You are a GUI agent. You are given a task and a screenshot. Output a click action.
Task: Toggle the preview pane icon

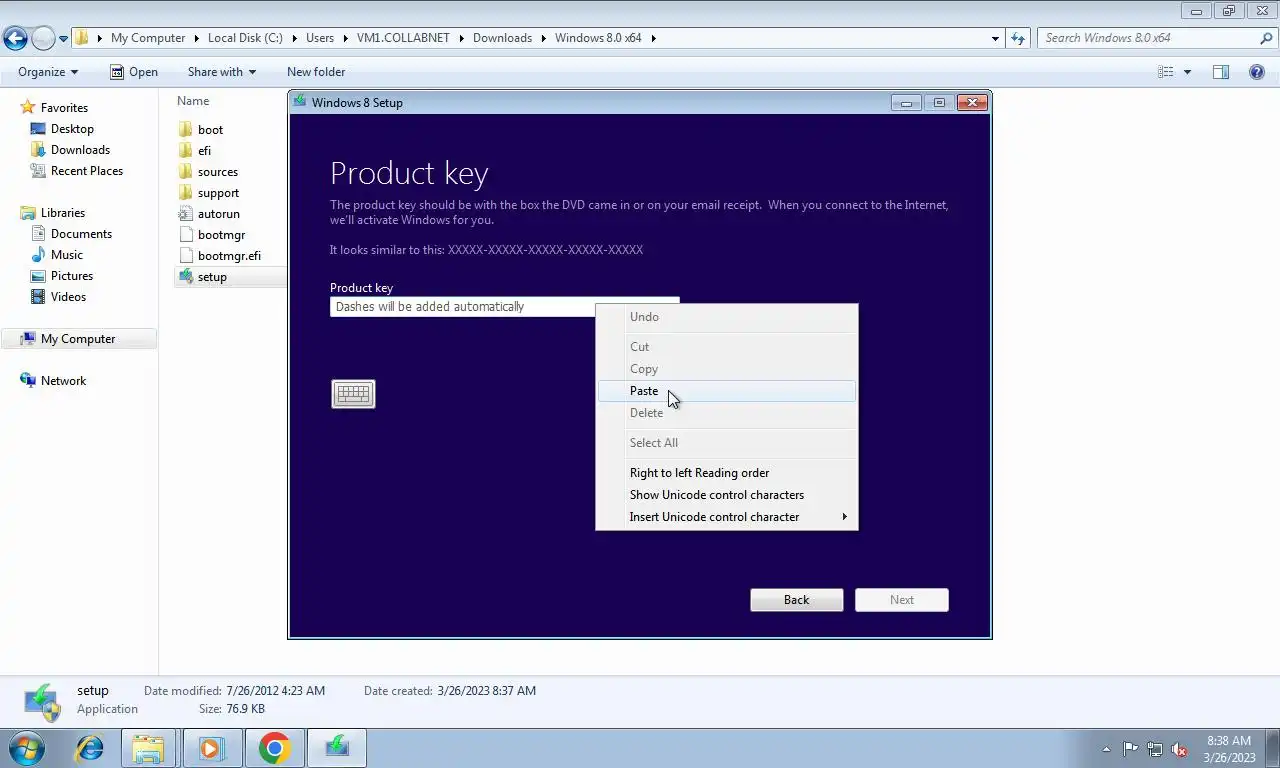click(1221, 72)
